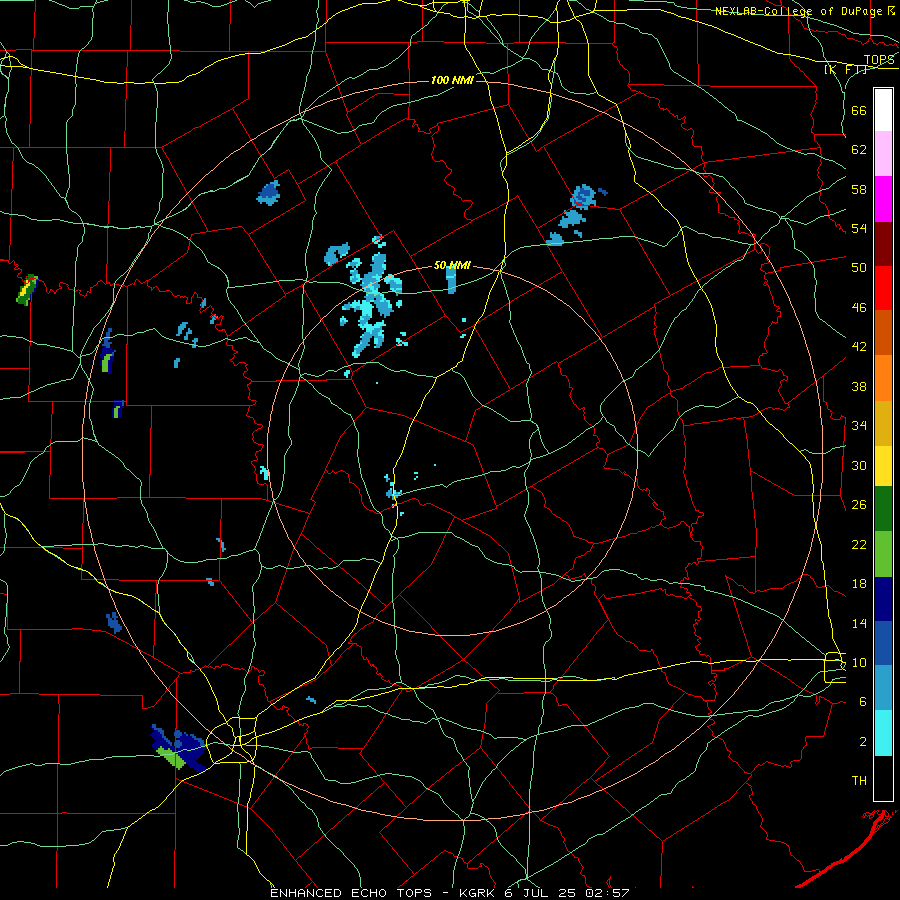Click the "6" legend value
This screenshot has height=900, width=900.
coord(863,702)
